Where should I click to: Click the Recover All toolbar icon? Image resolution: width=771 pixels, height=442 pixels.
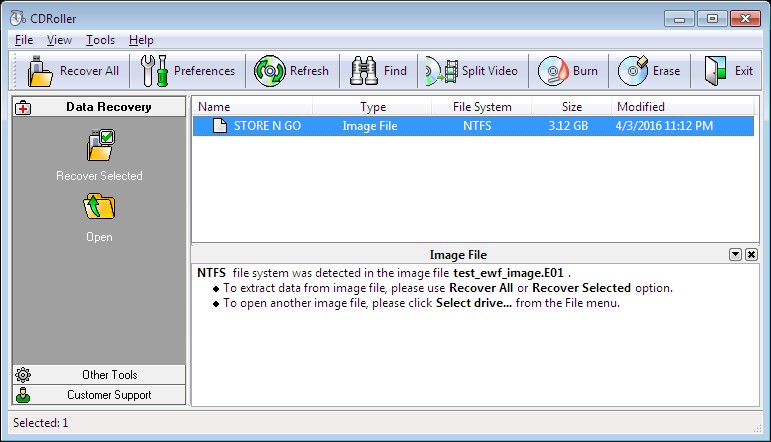point(41,71)
